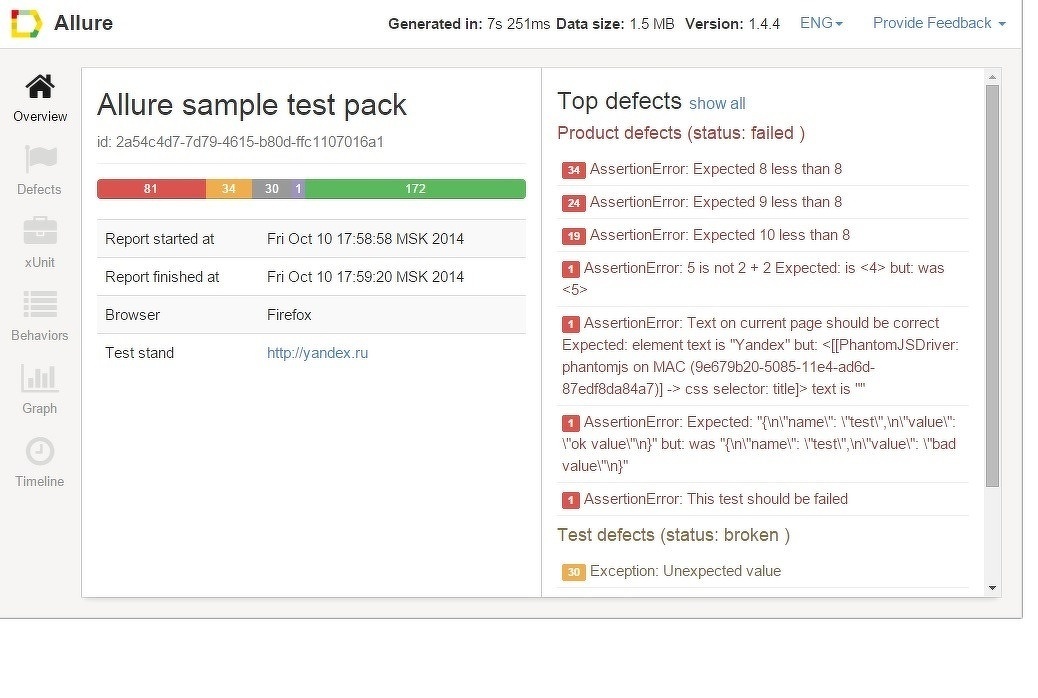Open the xUnit briefcase icon
1038x698 pixels.
pos(40,232)
